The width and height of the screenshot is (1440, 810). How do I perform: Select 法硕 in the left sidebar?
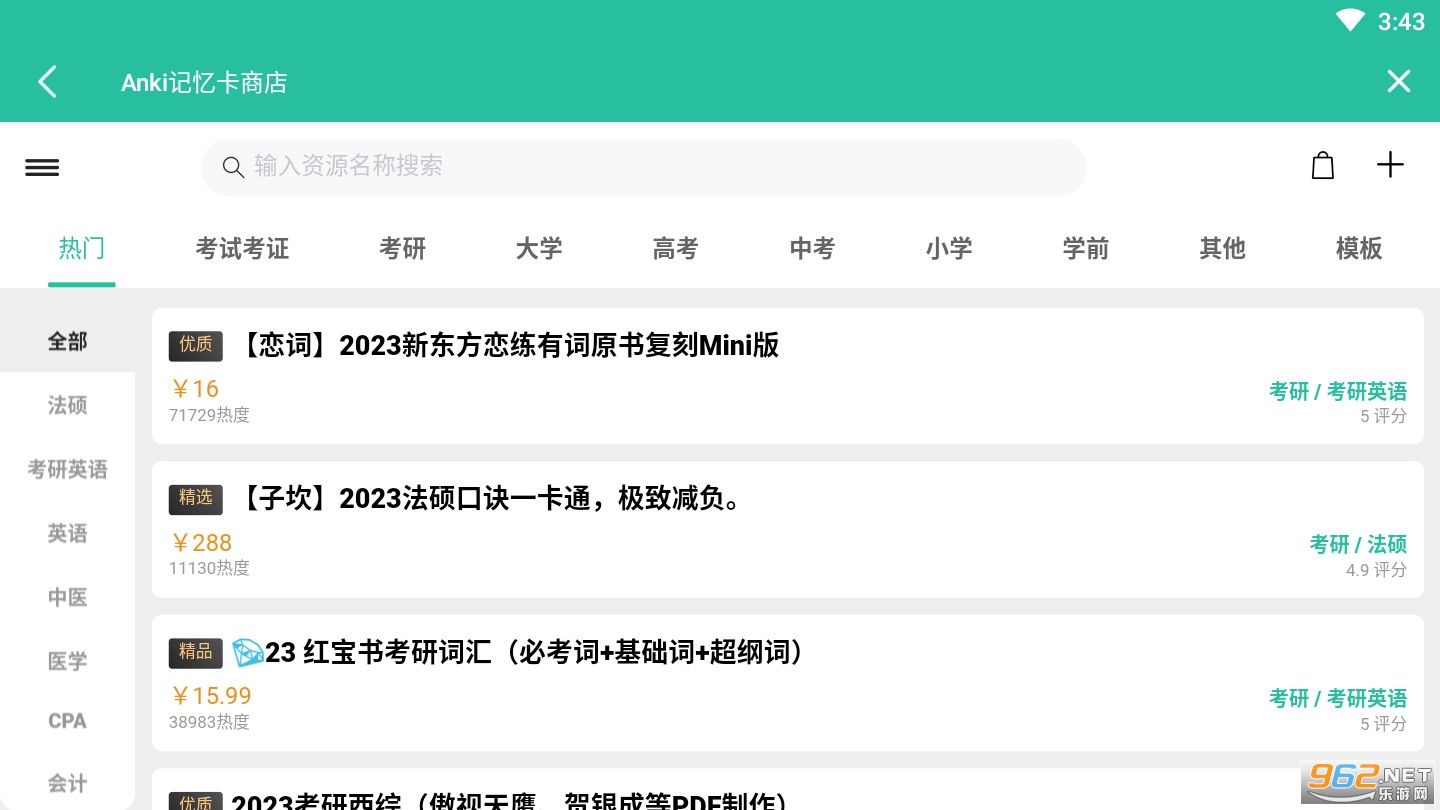point(67,405)
